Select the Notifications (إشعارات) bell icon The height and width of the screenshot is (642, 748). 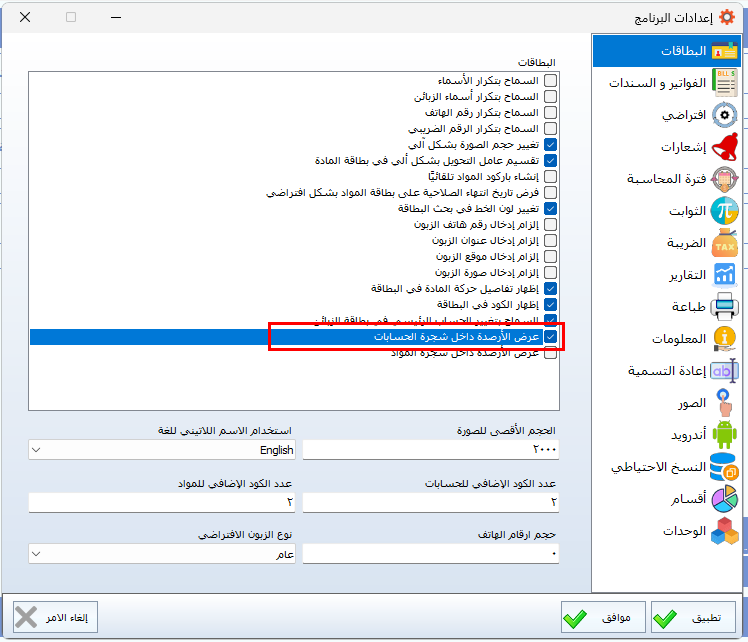pos(725,147)
